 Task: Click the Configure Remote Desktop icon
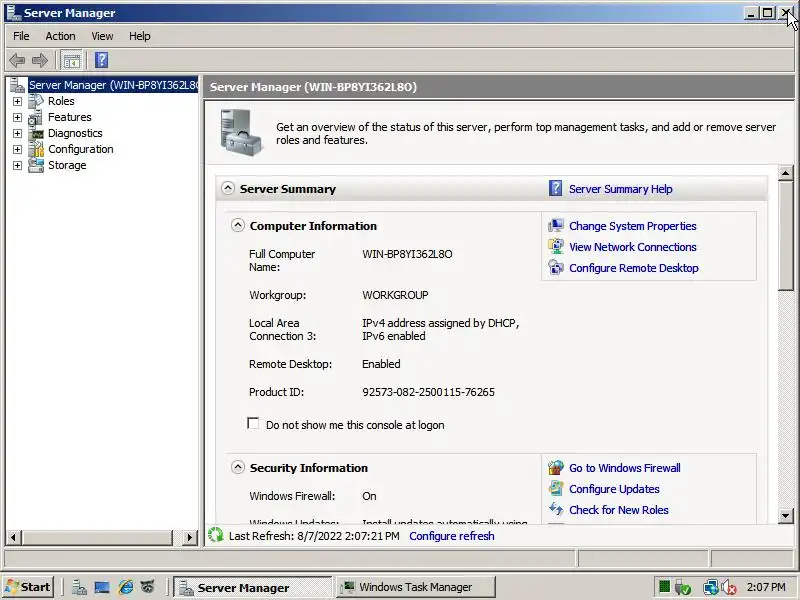[556, 267]
